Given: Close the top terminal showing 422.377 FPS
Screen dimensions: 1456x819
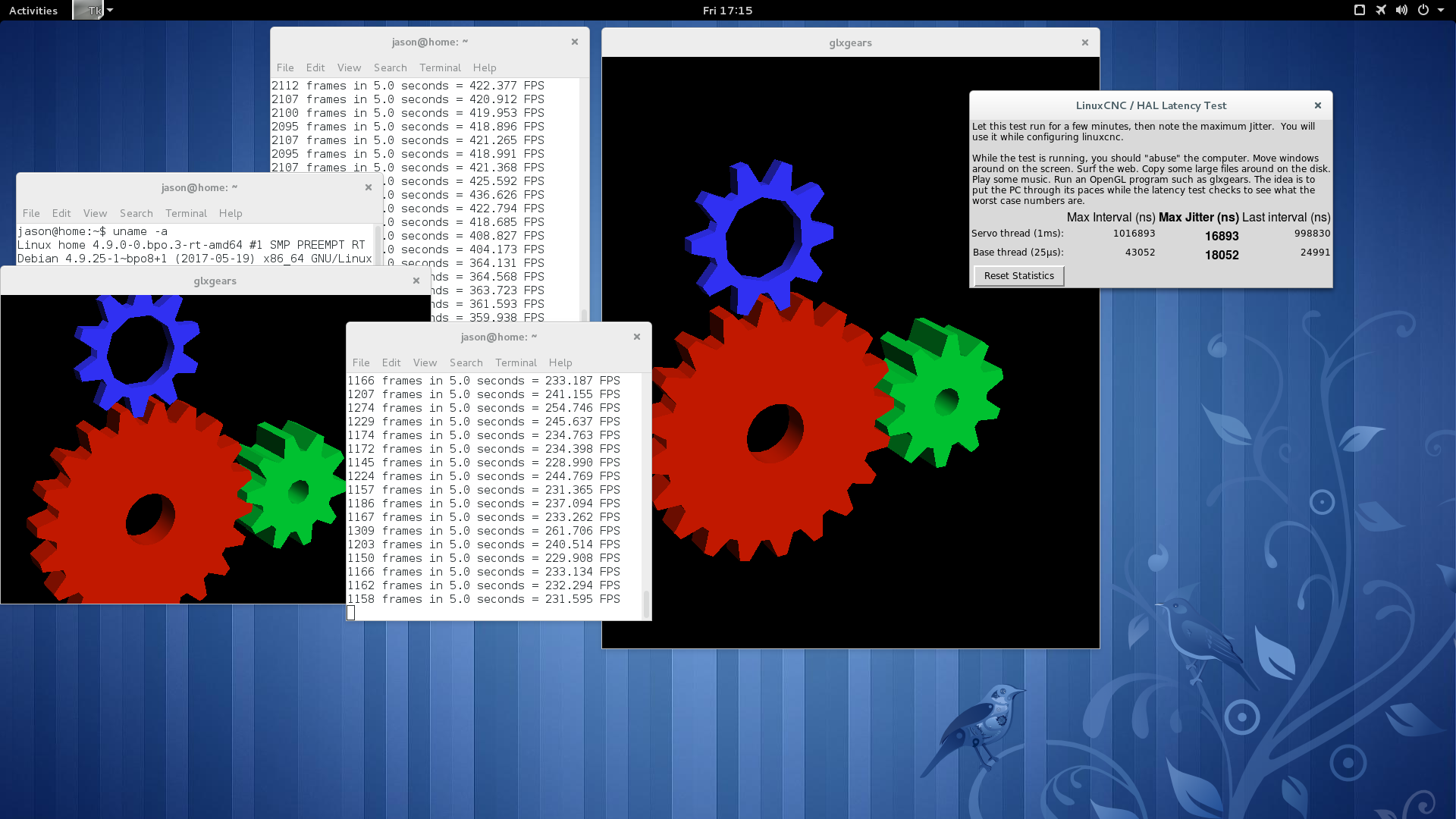Looking at the screenshot, I should pos(575,42).
